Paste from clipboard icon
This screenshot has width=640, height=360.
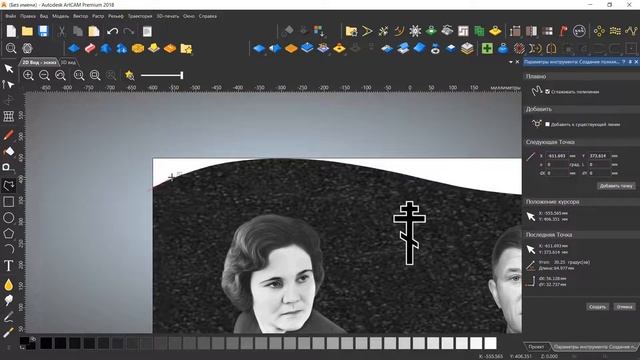pos(94,31)
